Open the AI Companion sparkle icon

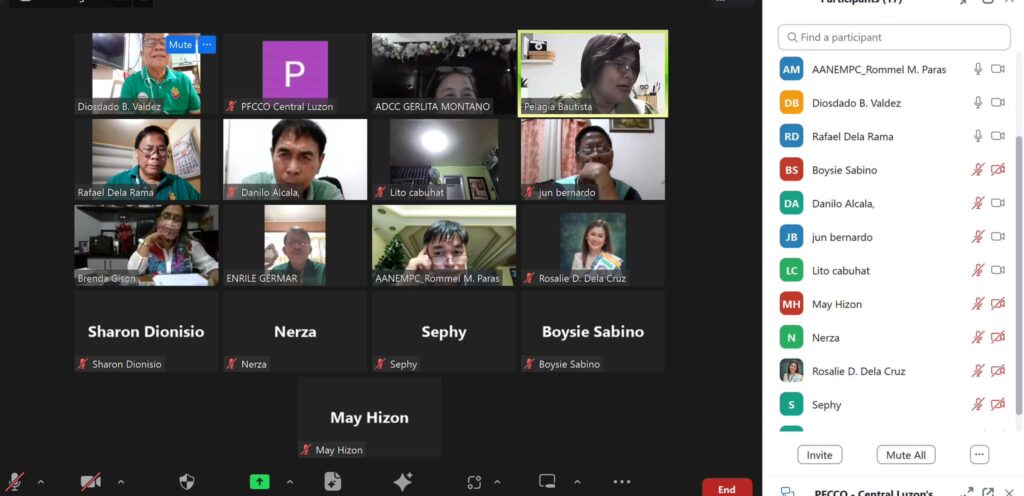tap(403, 482)
